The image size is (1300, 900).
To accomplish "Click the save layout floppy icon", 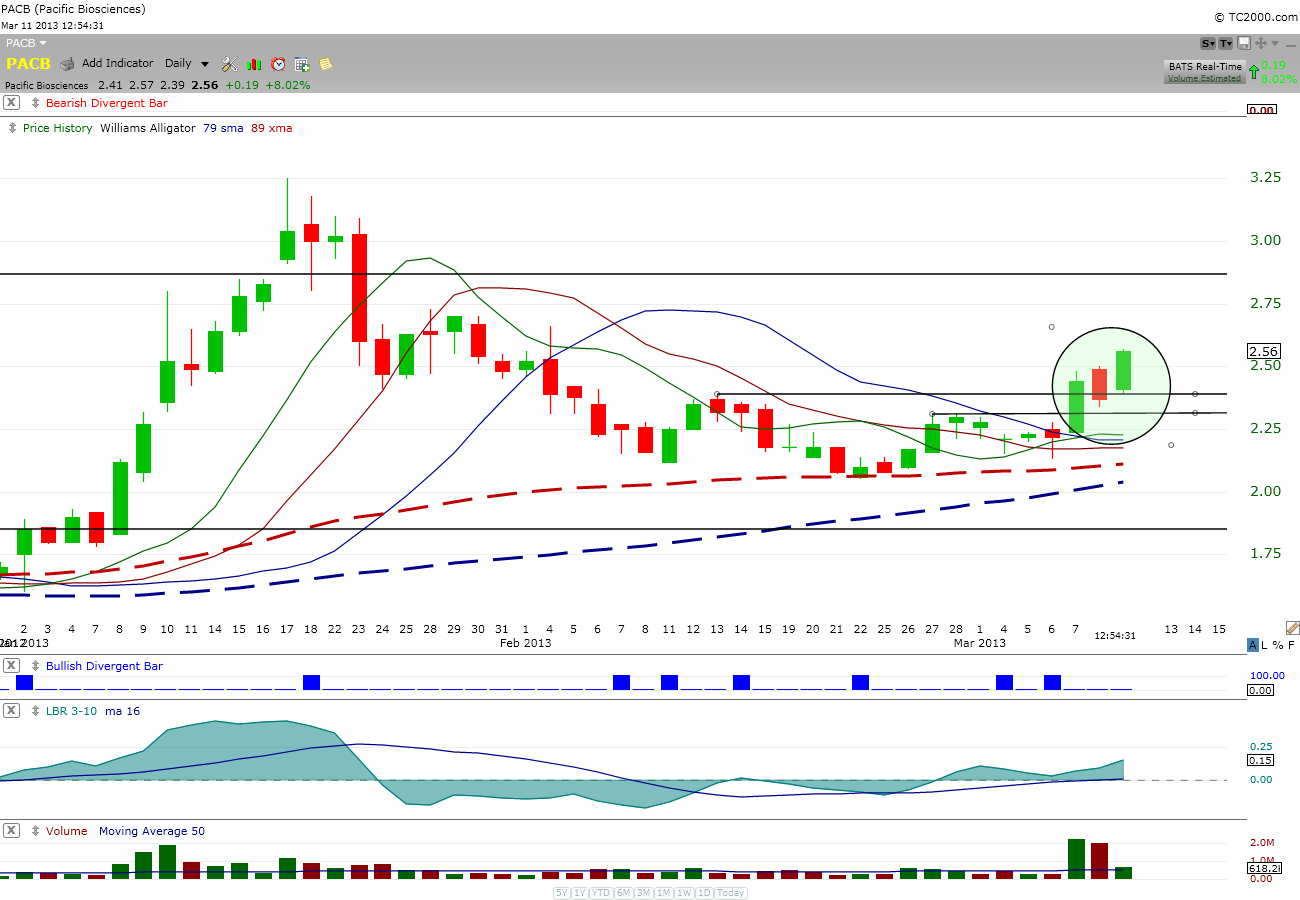I will pyautogui.click(x=1244, y=43).
